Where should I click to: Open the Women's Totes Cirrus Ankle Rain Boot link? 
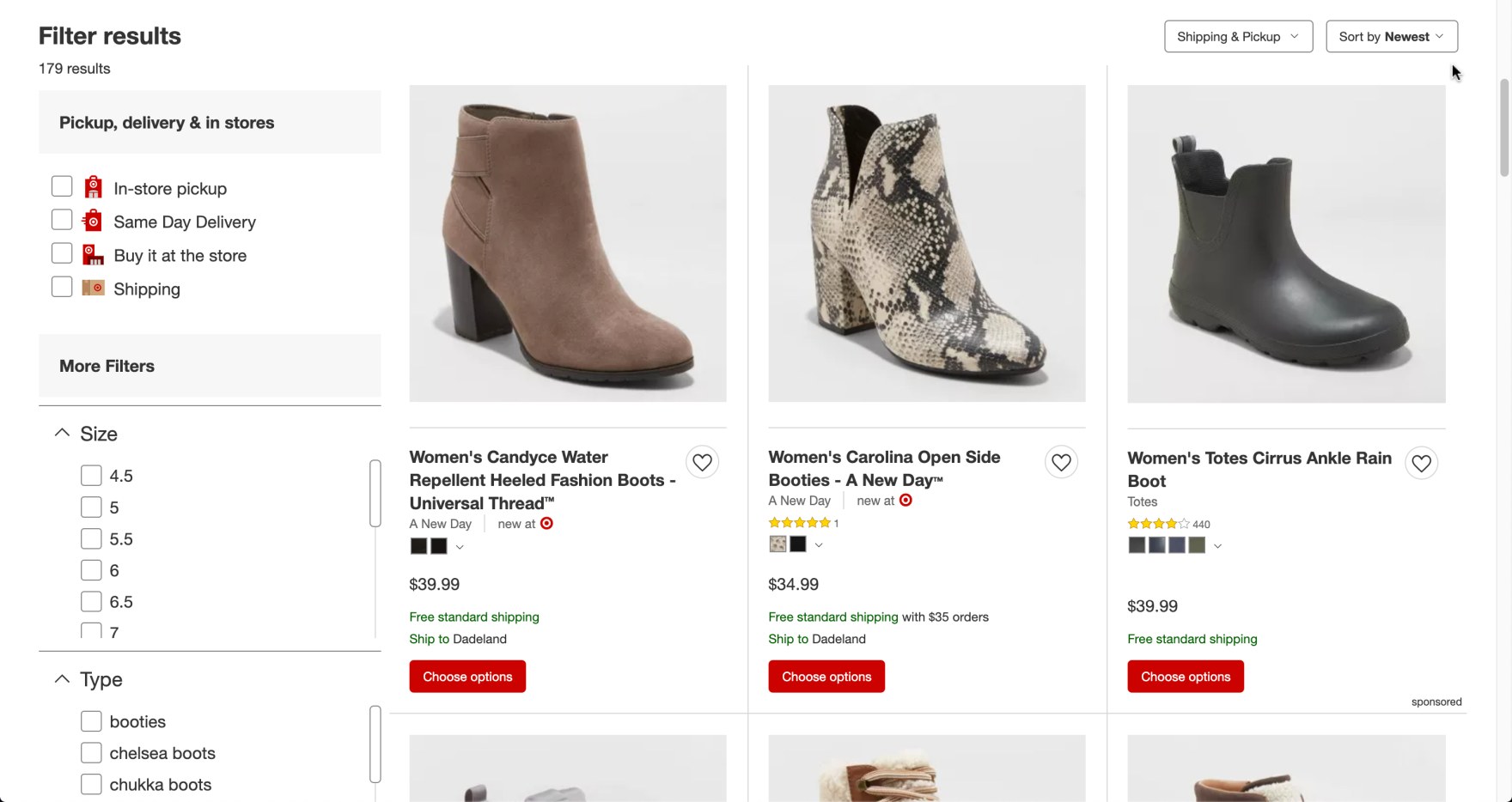[1259, 469]
